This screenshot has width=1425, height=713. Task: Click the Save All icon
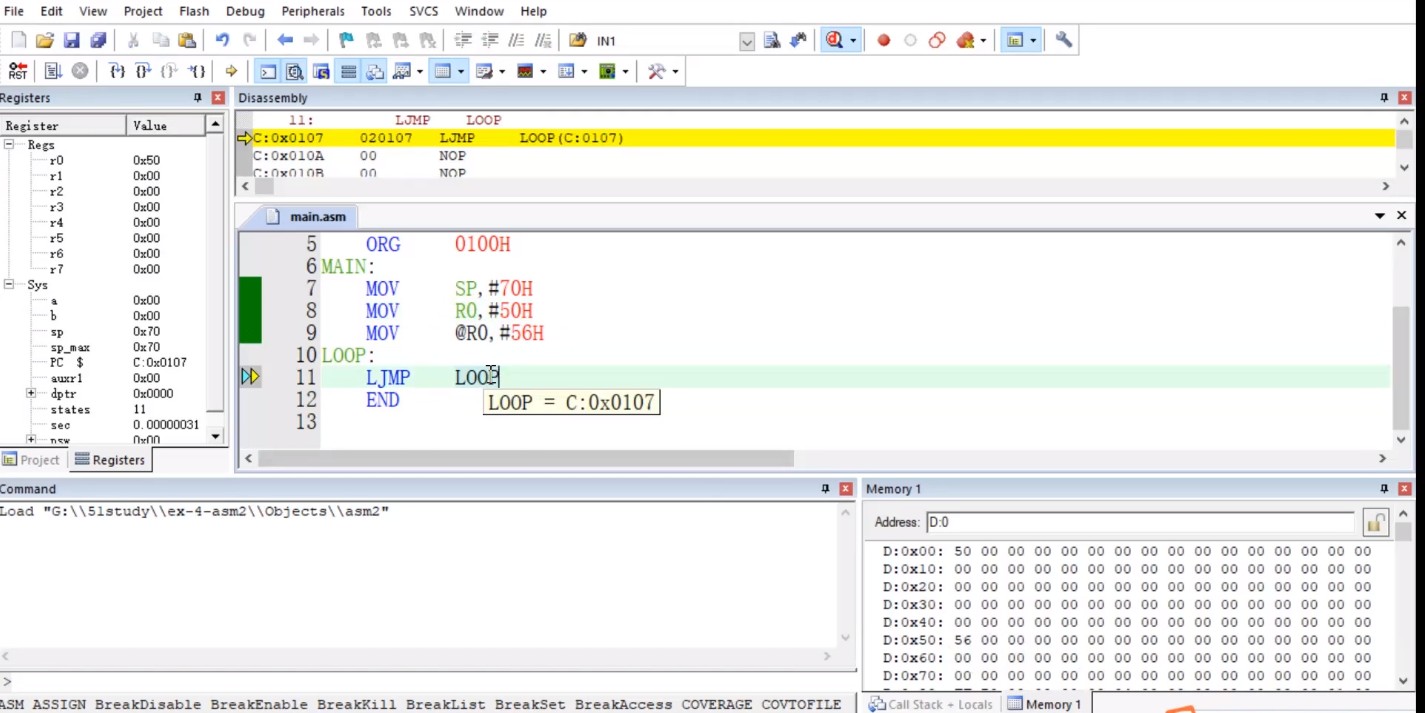pos(98,40)
